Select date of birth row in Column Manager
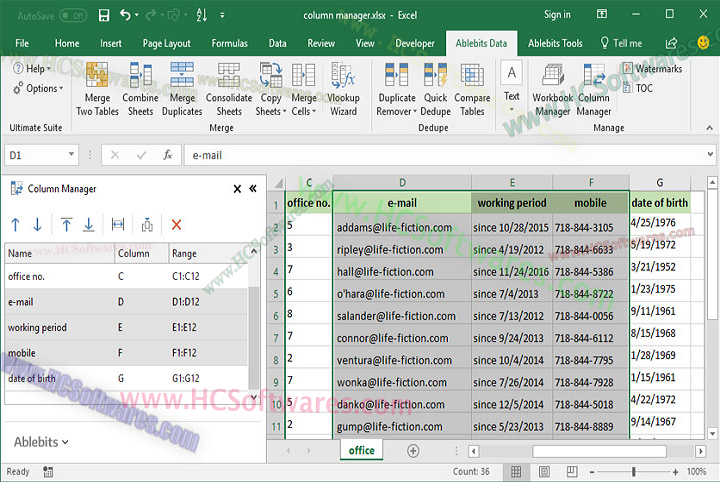Image resolution: width=720 pixels, height=484 pixels. 126,378
